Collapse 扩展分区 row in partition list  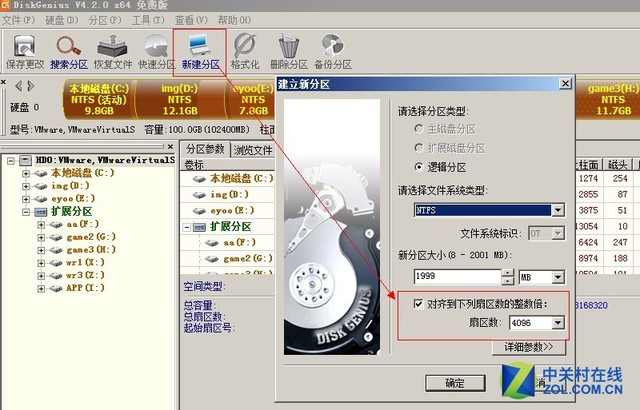pos(187,227)
